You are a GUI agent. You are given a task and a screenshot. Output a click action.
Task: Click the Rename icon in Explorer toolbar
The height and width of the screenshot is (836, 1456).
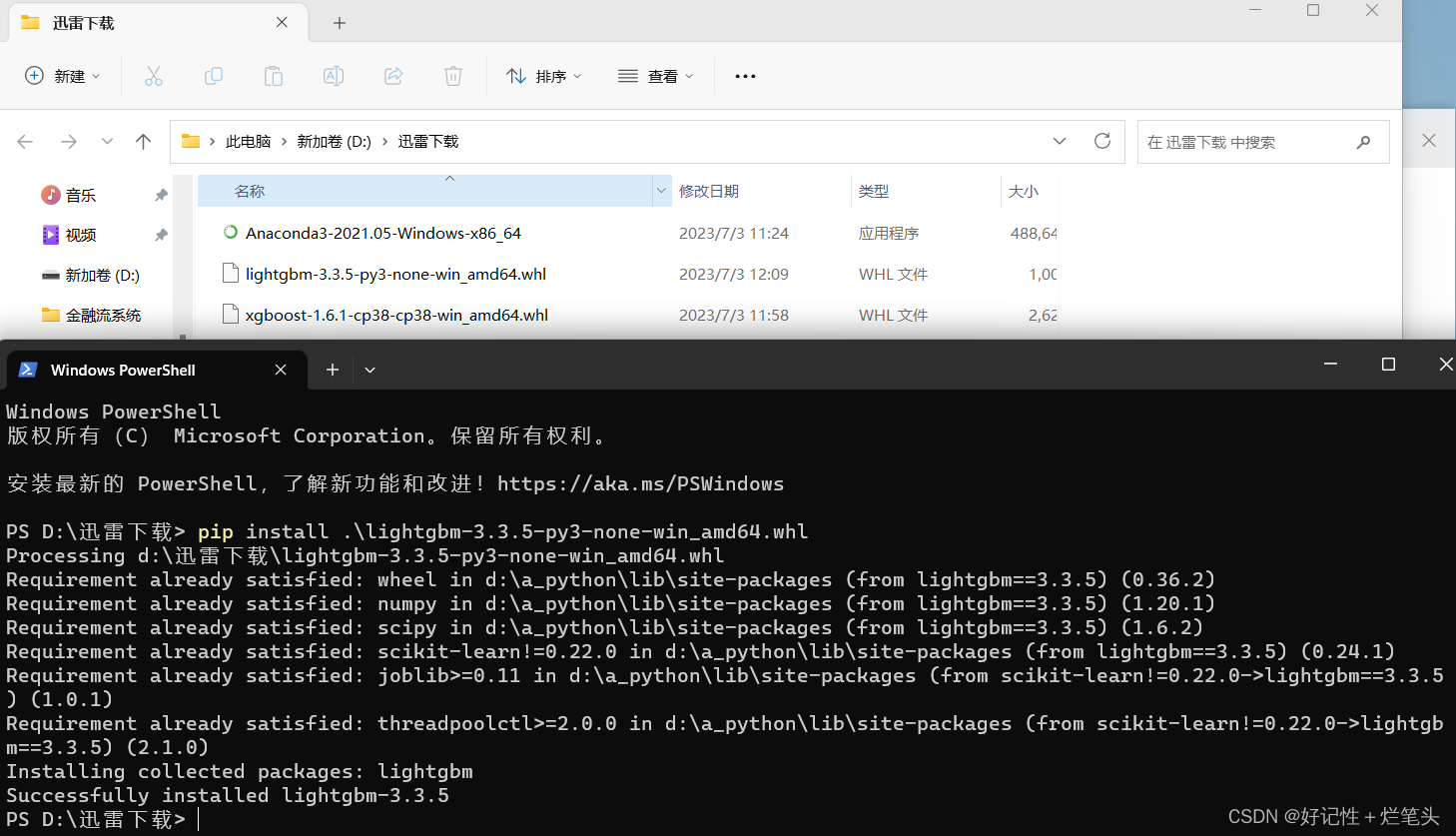point(334,76)
